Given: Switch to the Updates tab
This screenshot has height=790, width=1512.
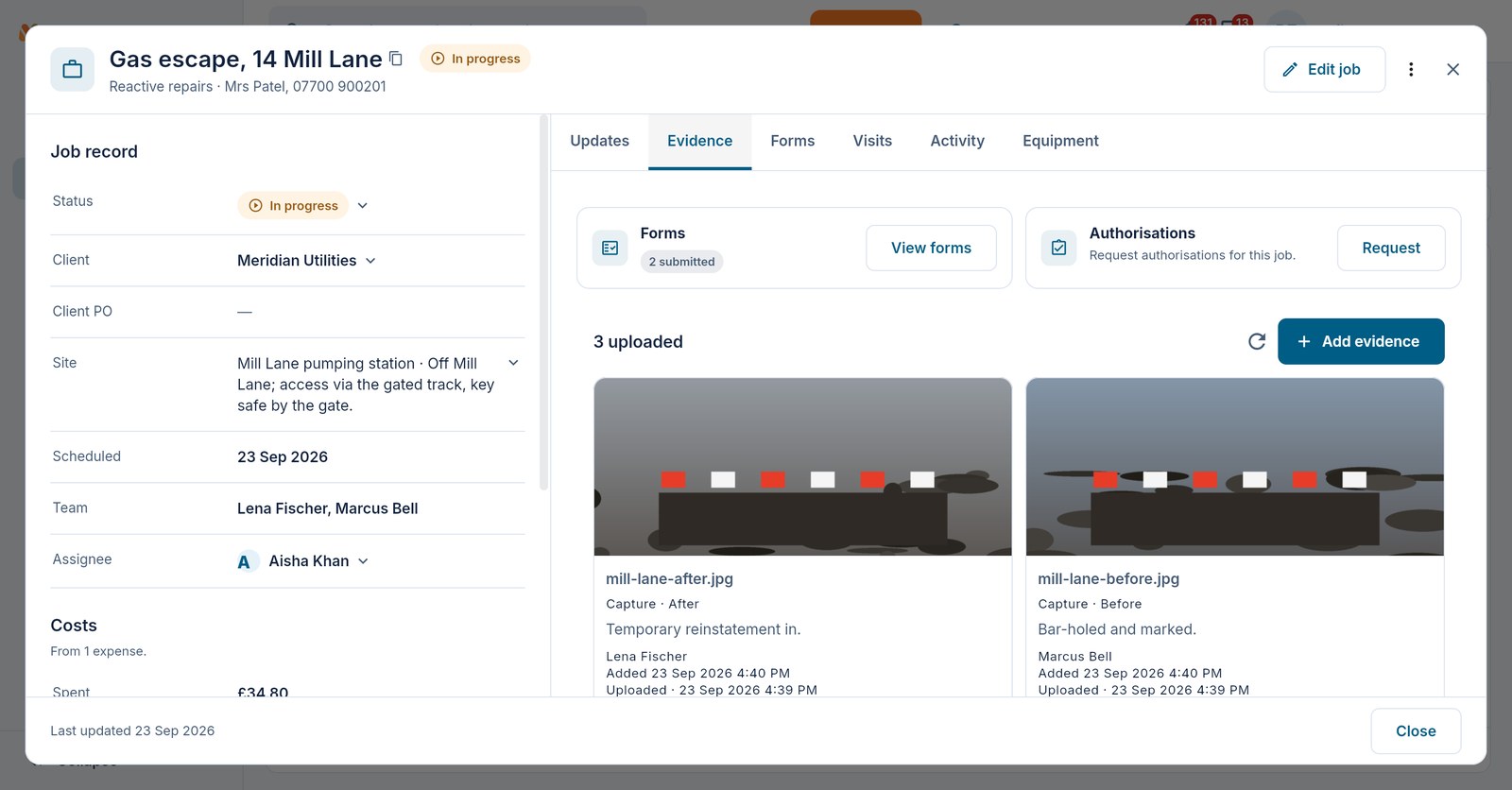Looking at the screenshot, I should (599, 141).
